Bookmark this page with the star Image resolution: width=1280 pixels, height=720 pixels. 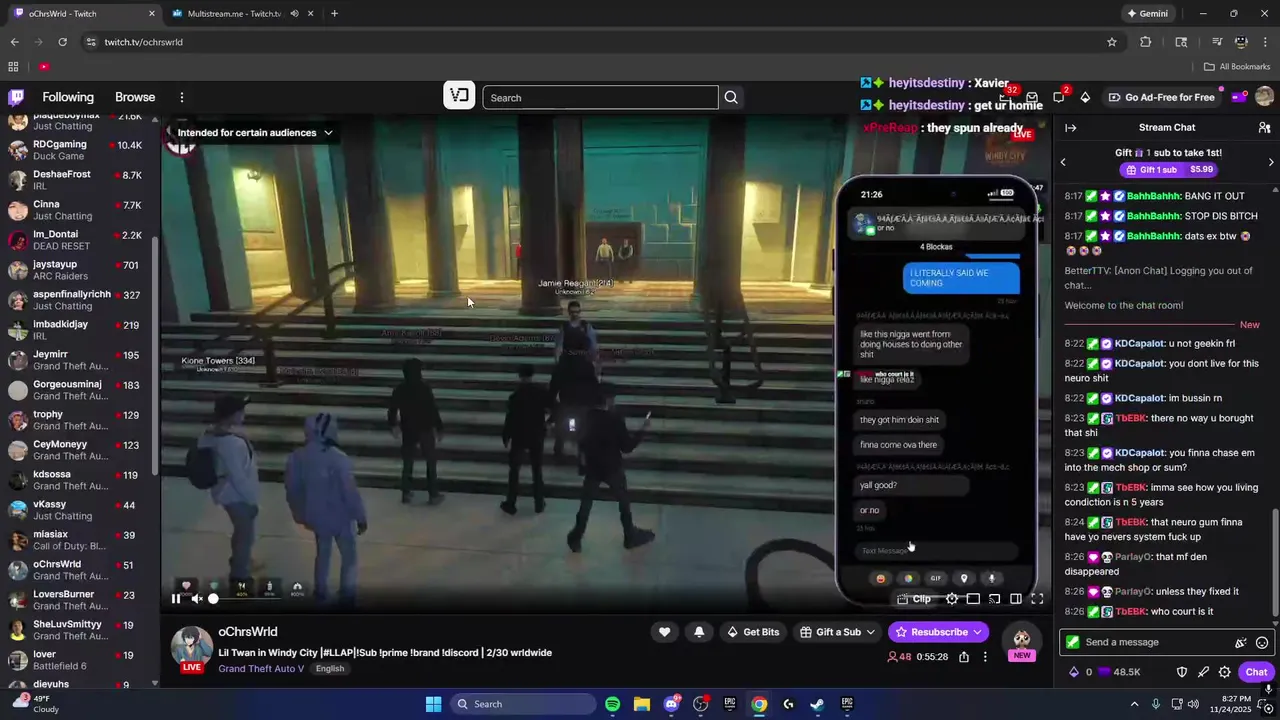[x=1112, y=42]
